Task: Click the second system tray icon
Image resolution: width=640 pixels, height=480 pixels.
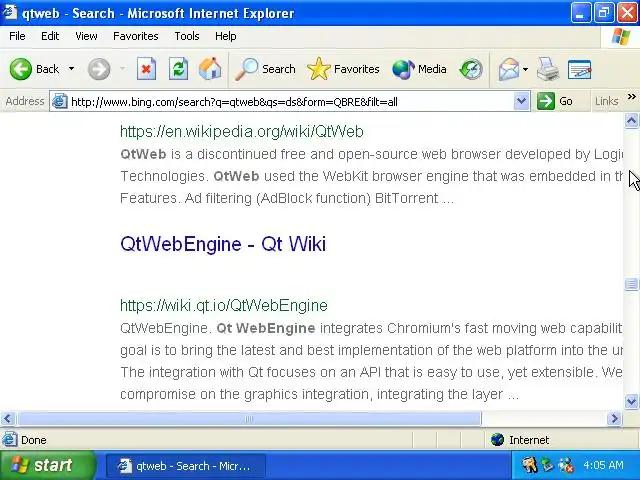Action: click(547, 465)
